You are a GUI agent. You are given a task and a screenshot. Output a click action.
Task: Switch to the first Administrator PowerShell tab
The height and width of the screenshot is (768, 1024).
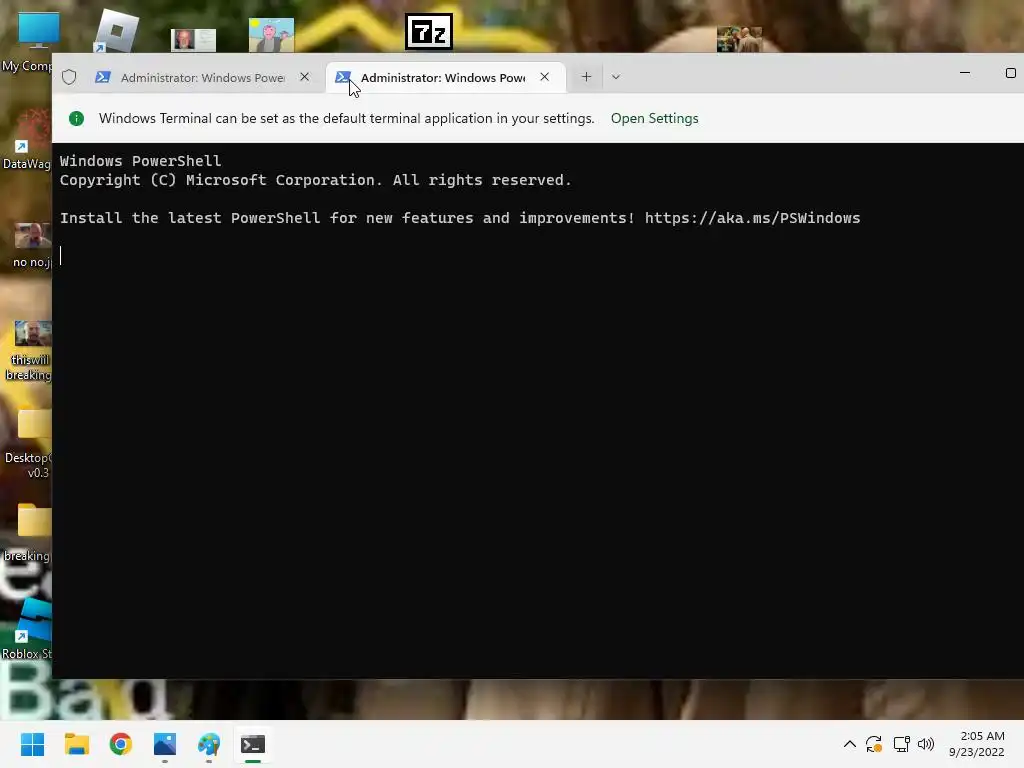(x=202, y=77)
